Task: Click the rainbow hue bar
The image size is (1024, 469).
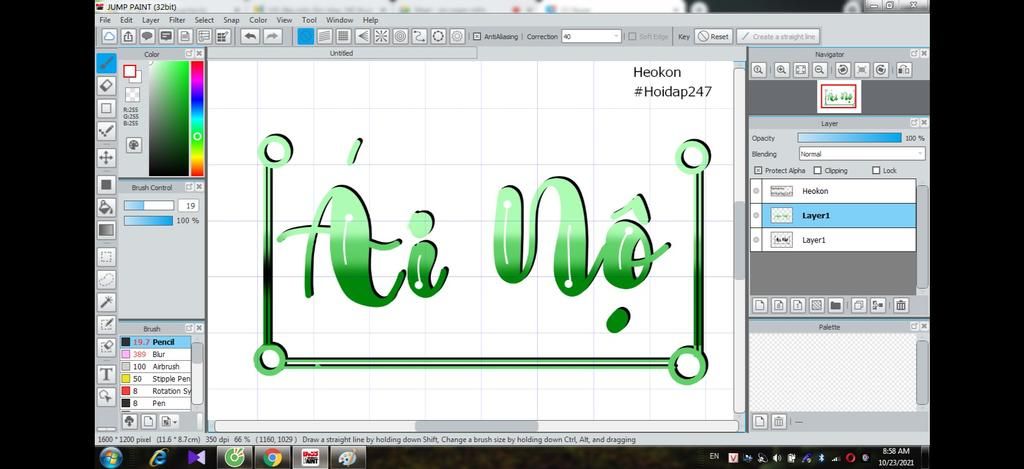Action: pos(197,118)
